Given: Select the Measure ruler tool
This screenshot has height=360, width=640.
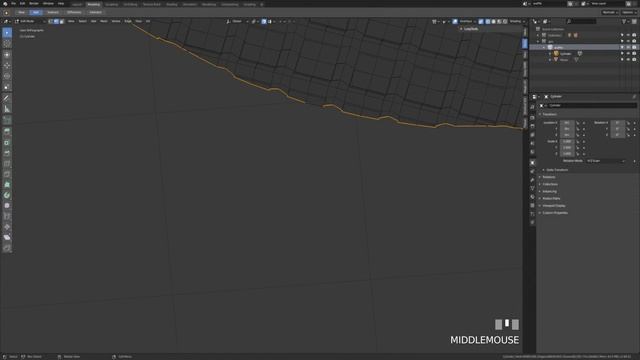Looking at the screenshot, I should tap(7, 109).
